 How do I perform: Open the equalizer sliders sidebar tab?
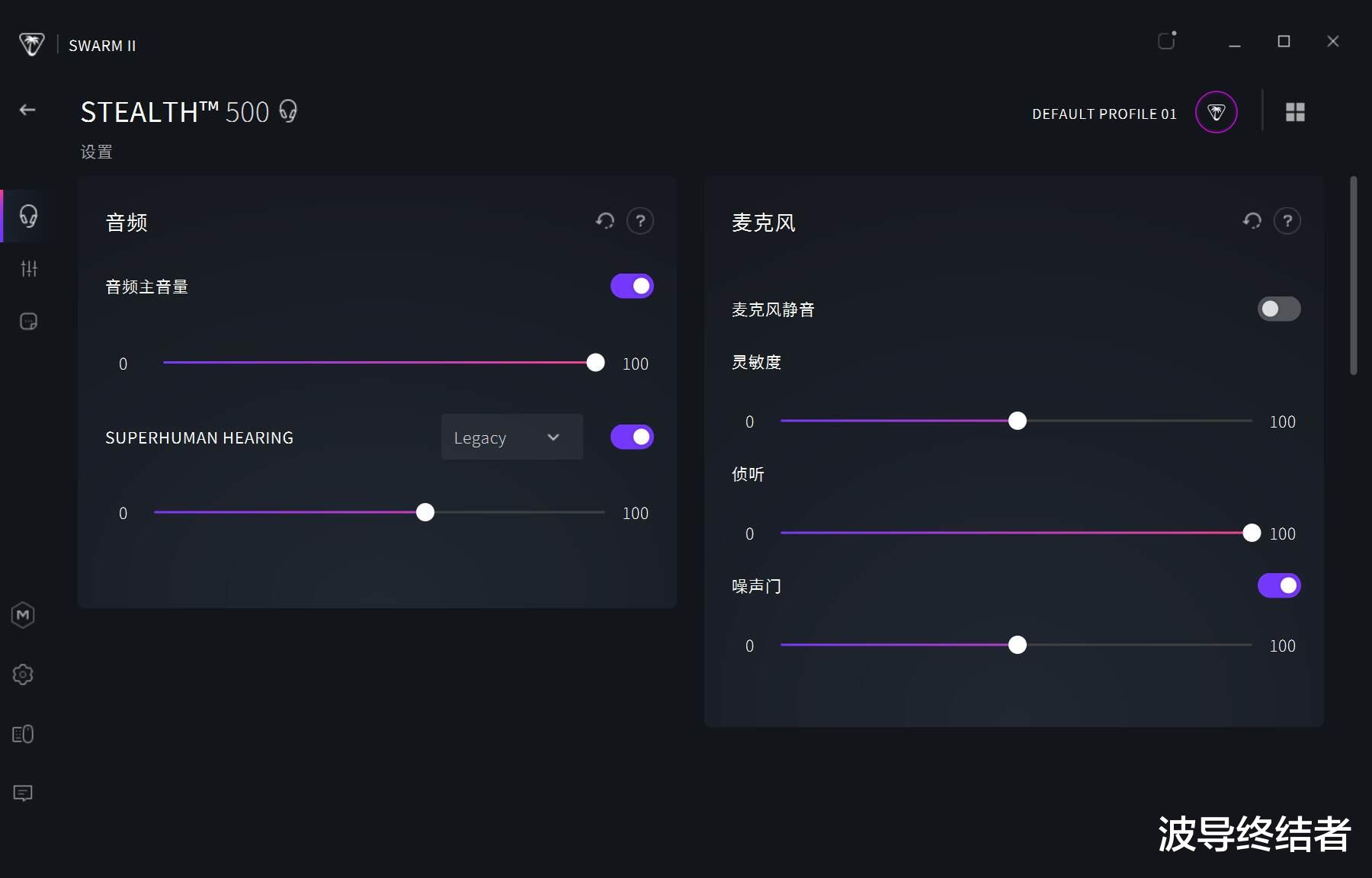(29, 268)
